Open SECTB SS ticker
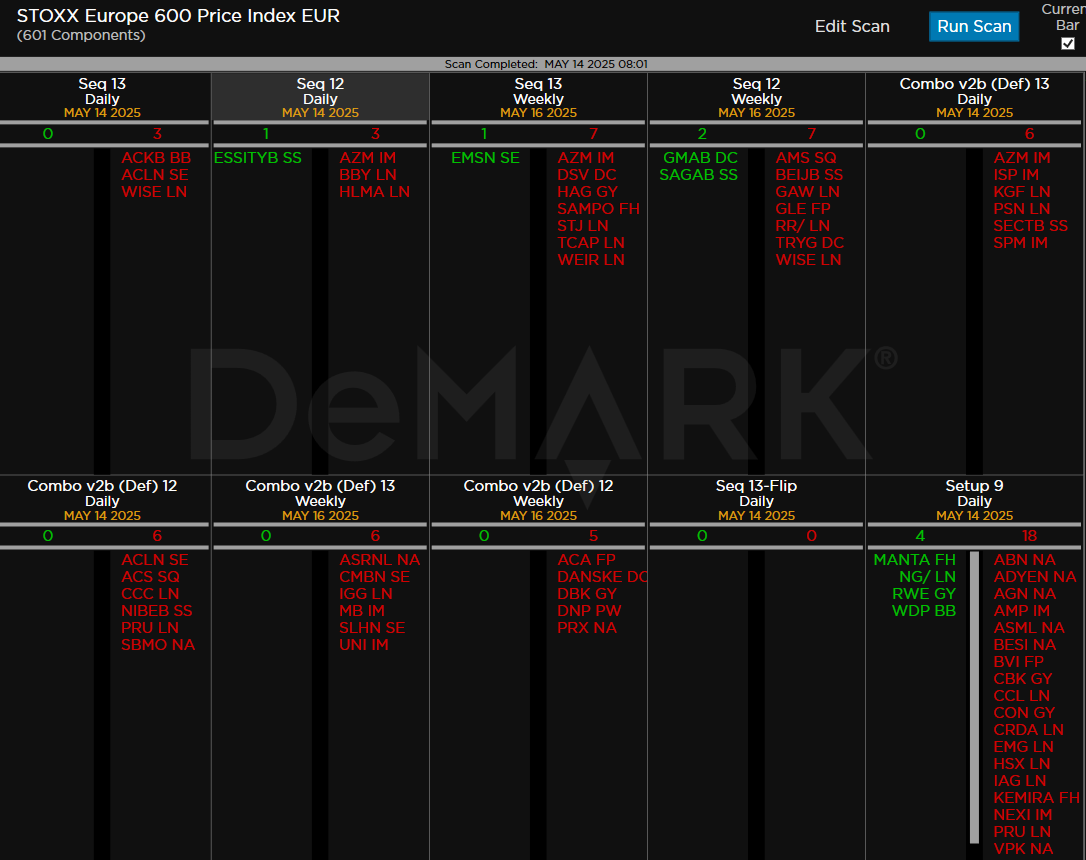Screen dimensions: 1086x860 [1031, 226]
